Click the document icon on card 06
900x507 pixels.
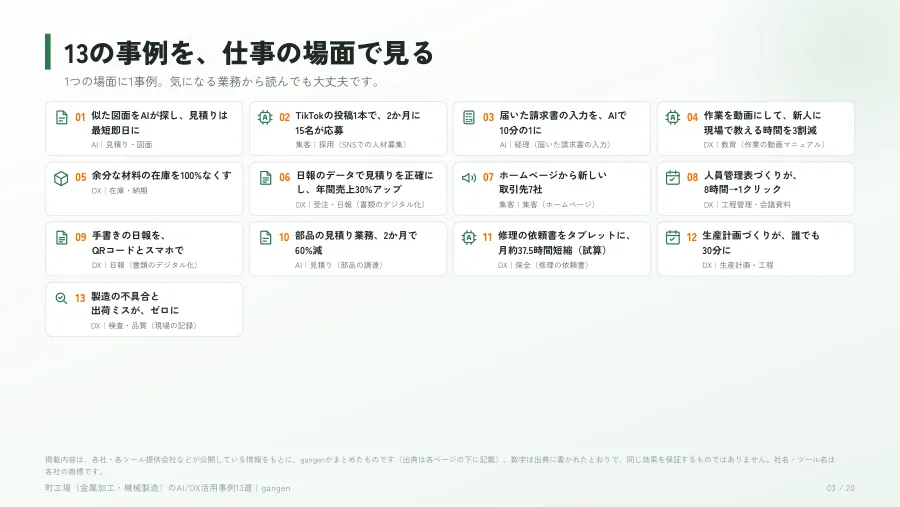[x=265, y=178]
